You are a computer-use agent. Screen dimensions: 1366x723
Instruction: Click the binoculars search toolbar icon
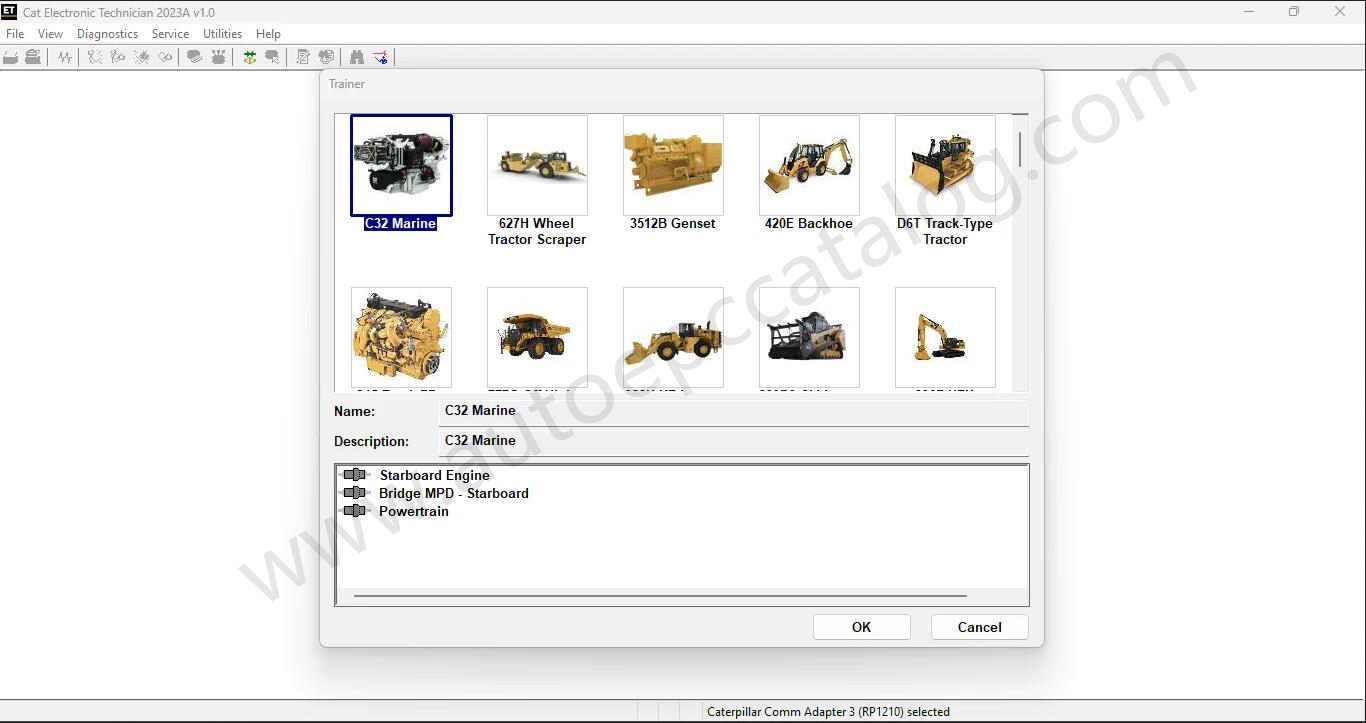357,57
